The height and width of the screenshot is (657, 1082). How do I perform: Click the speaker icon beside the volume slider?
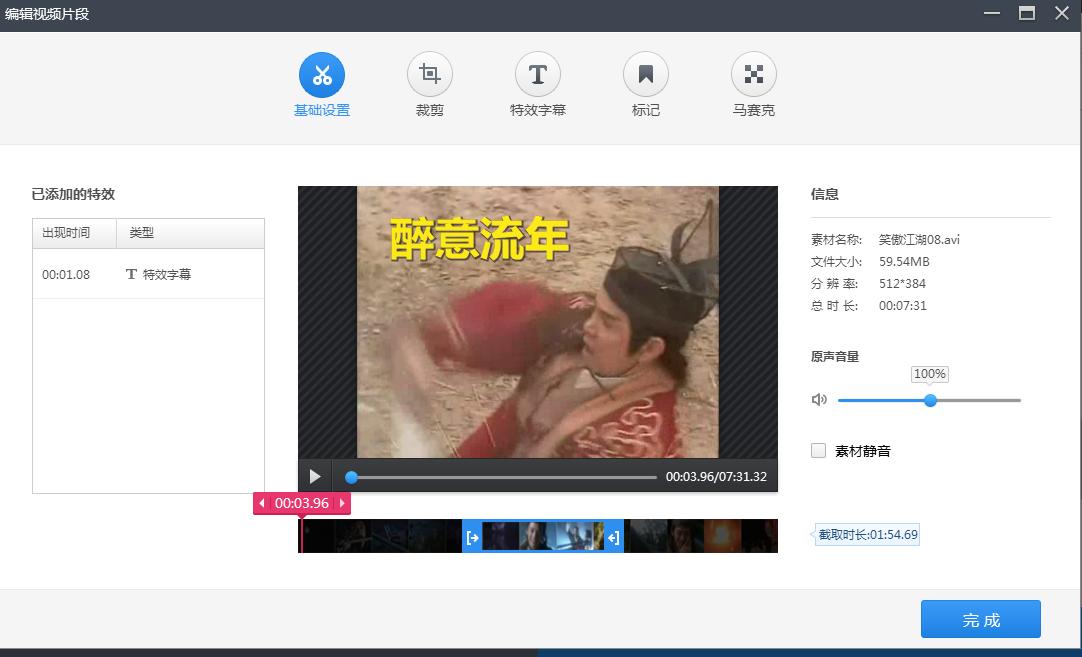click(x=819, y=399)
